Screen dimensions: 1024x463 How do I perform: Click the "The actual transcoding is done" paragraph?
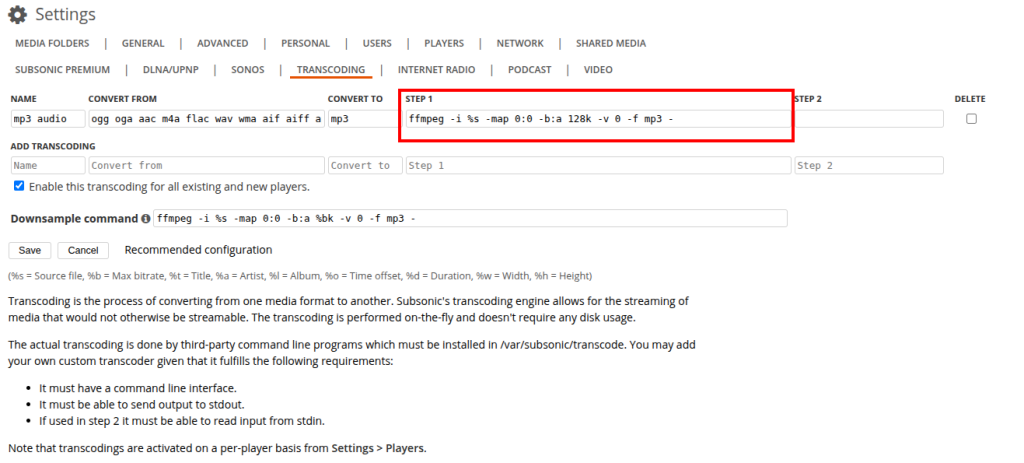[351, 353]
